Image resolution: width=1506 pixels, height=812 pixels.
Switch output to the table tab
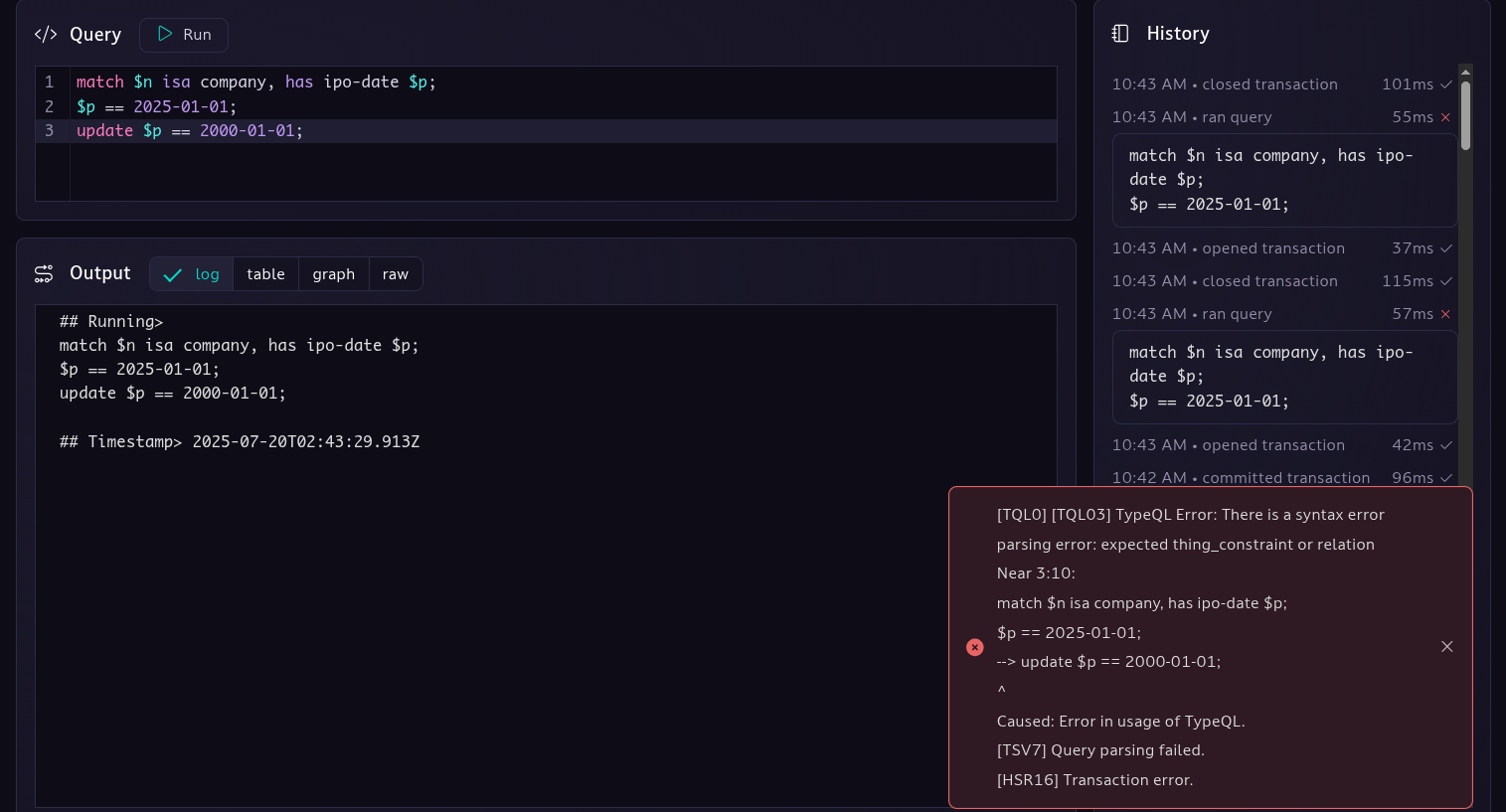(x=265, y=274)
